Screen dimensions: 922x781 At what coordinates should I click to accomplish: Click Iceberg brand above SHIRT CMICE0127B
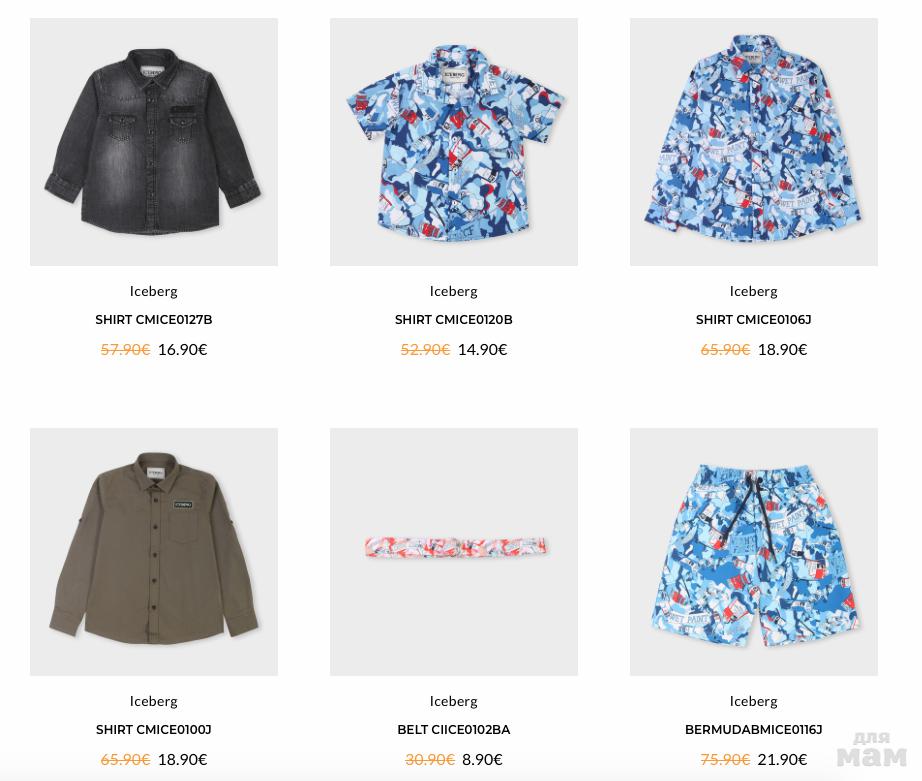coord(153,291)
